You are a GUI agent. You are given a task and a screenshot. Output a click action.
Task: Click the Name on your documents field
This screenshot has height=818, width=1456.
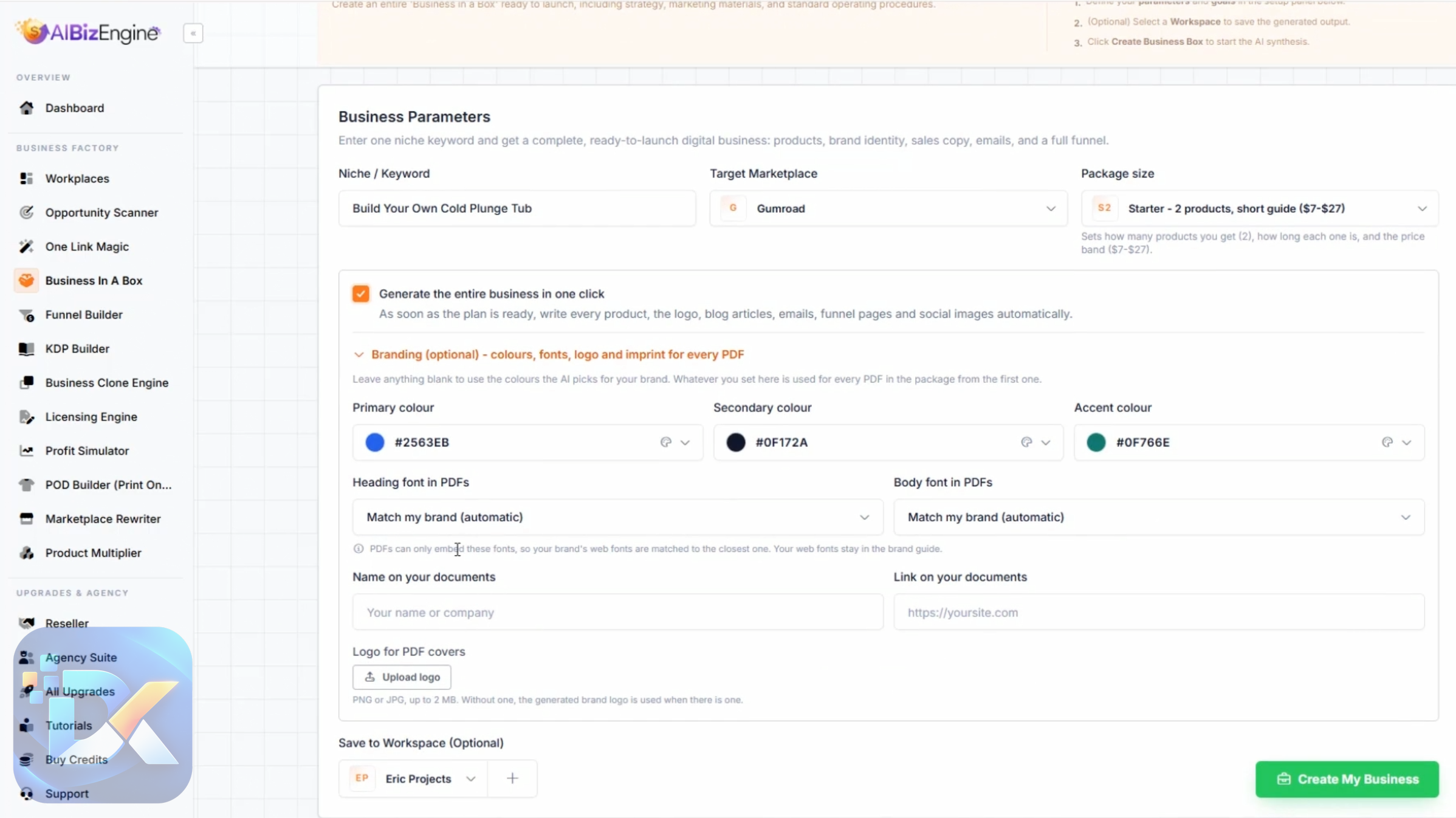tap(617, 612)
